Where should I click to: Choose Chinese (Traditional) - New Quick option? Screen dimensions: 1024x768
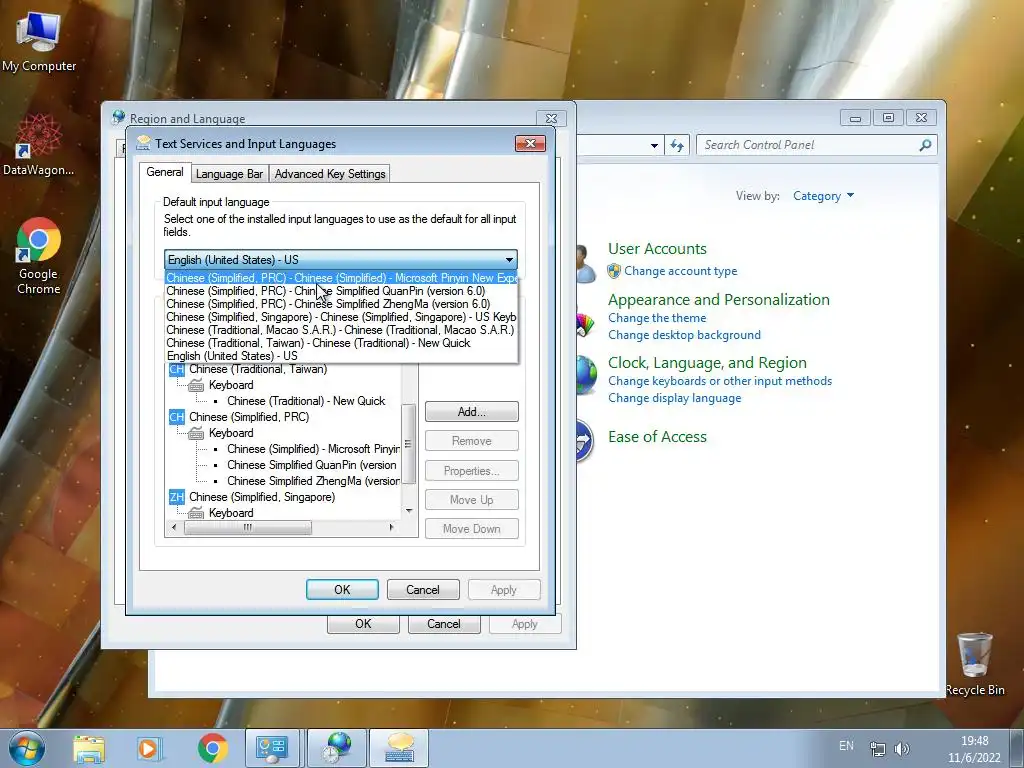click(341, 343)
